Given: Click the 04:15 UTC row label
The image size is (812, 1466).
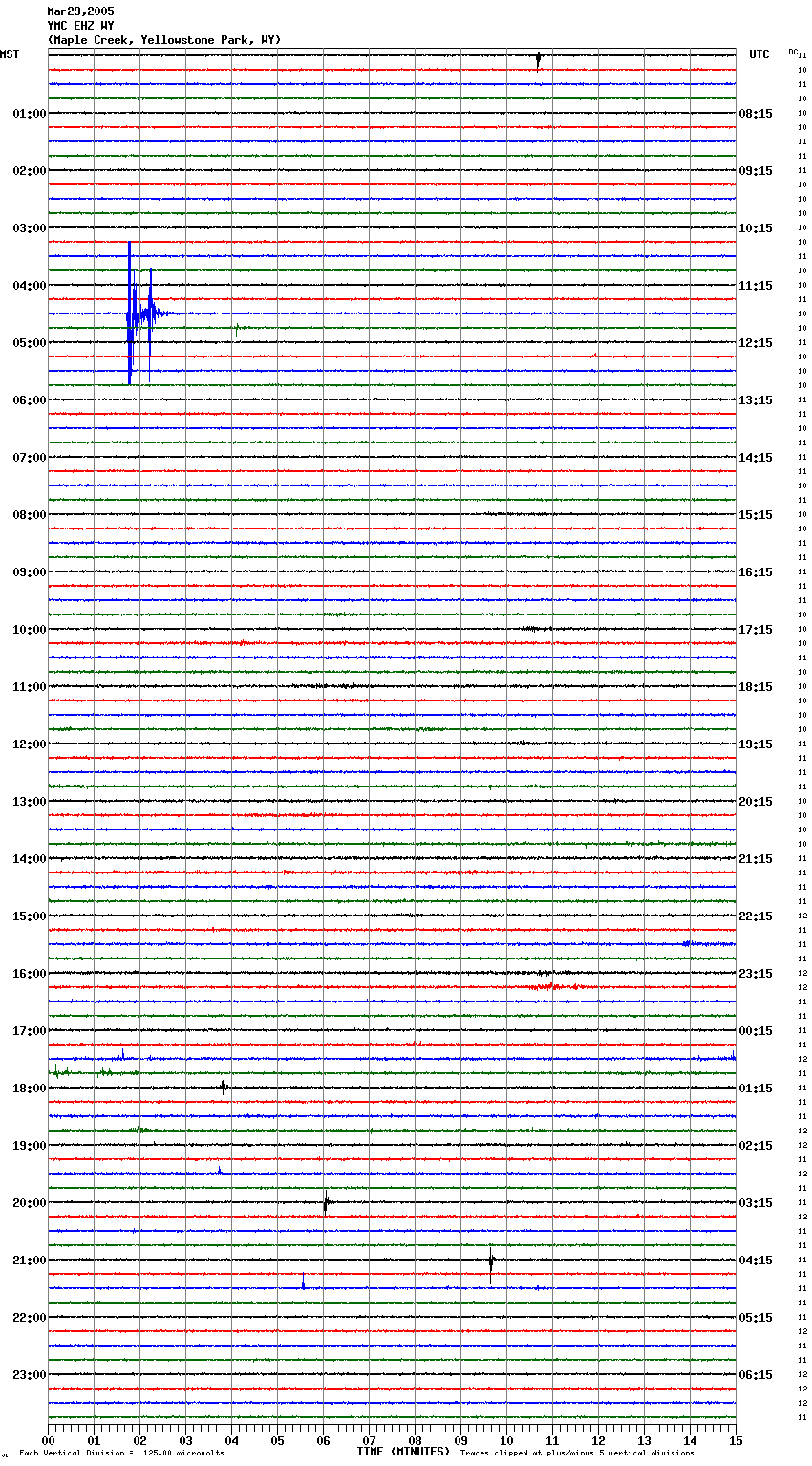Looking at the screenshot, I should click(756, 1261).
